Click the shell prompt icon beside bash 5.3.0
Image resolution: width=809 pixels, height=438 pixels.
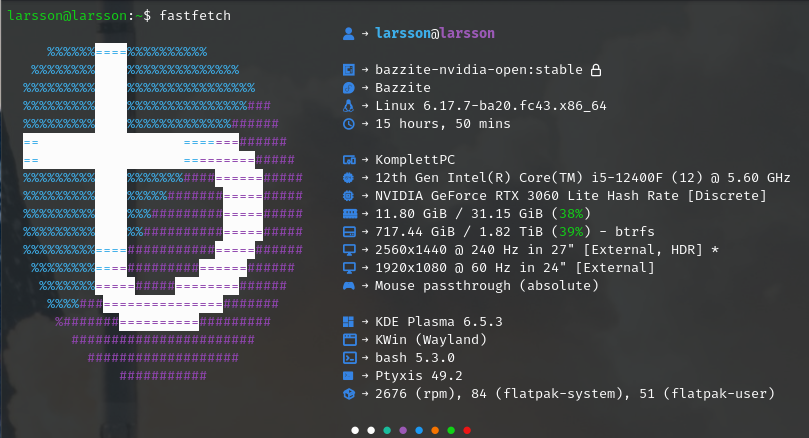pyautogui.click(x=349, y=358)
